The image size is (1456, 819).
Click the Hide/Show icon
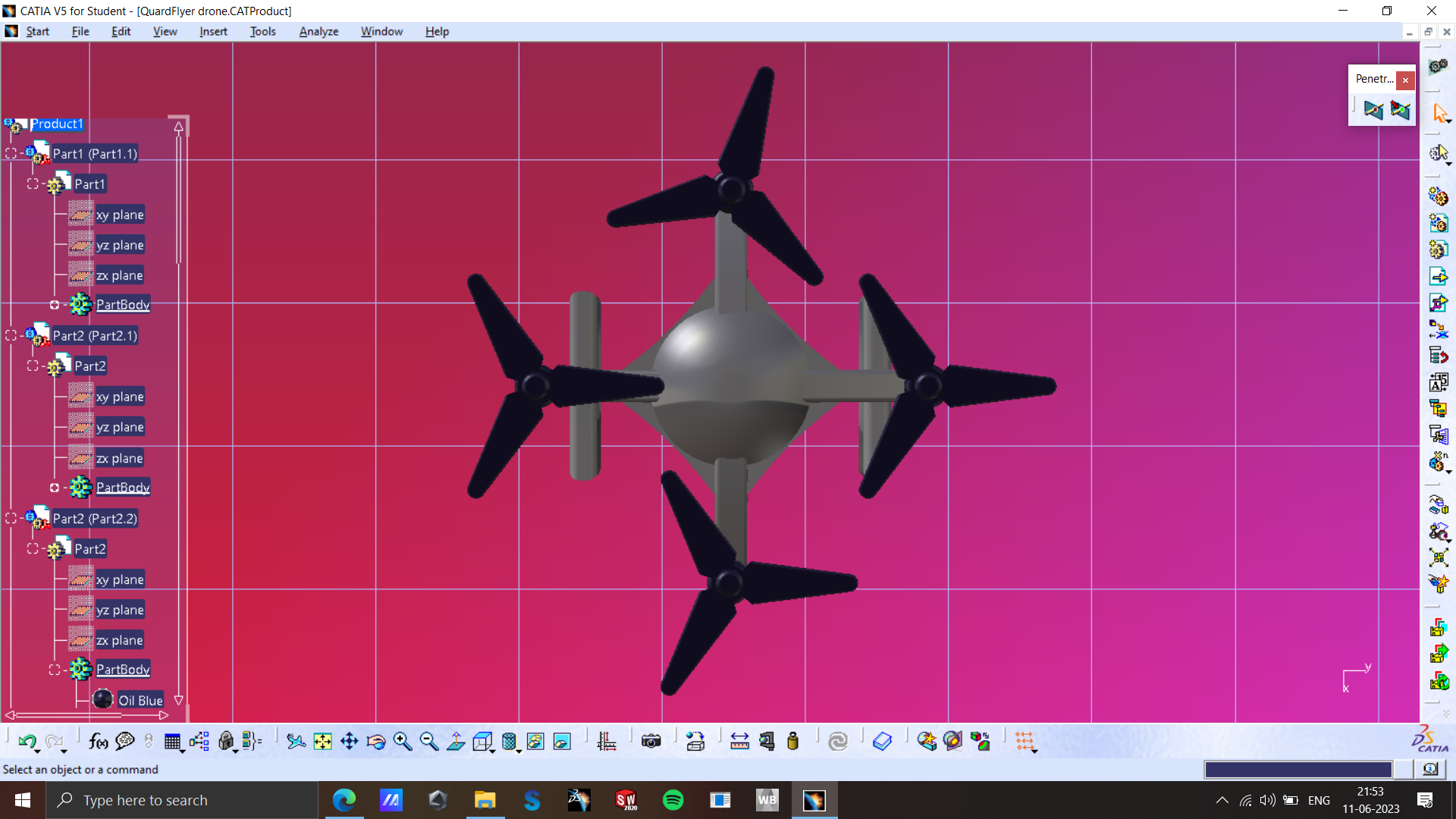(535, 741)
